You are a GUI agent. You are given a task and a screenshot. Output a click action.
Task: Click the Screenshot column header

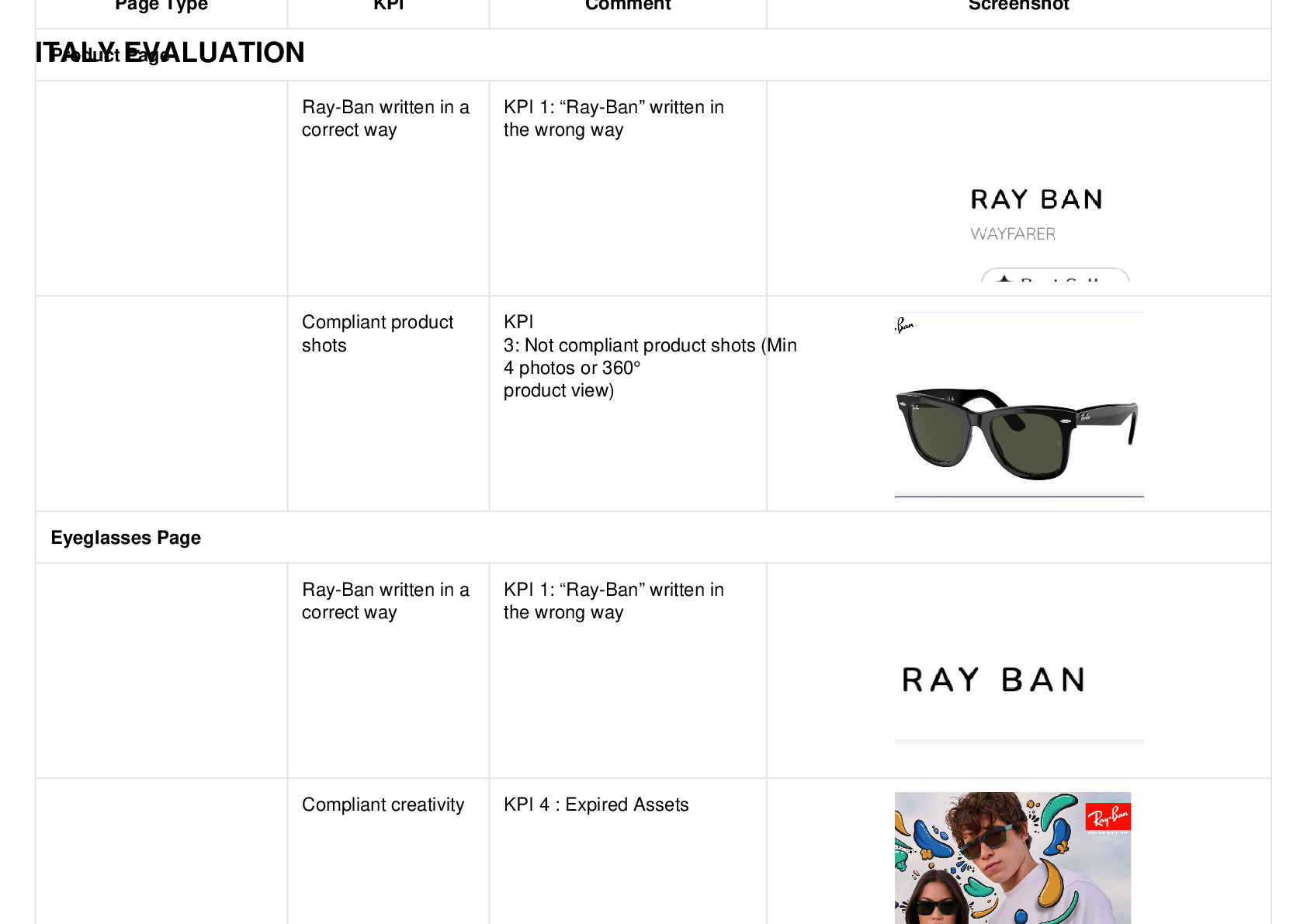point(1018,5)
